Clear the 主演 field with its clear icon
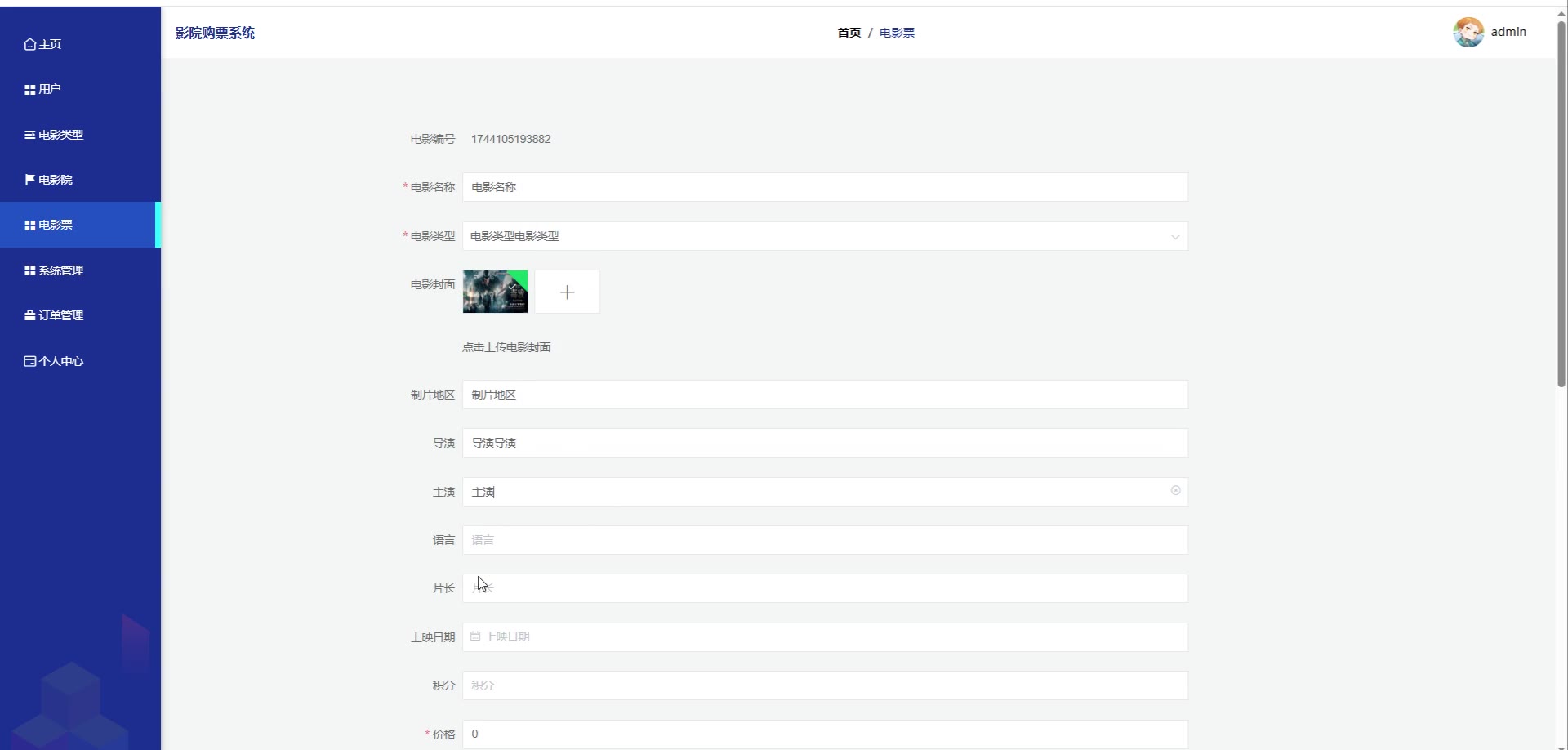1568x750 pixels. [x=1175, y=491]
